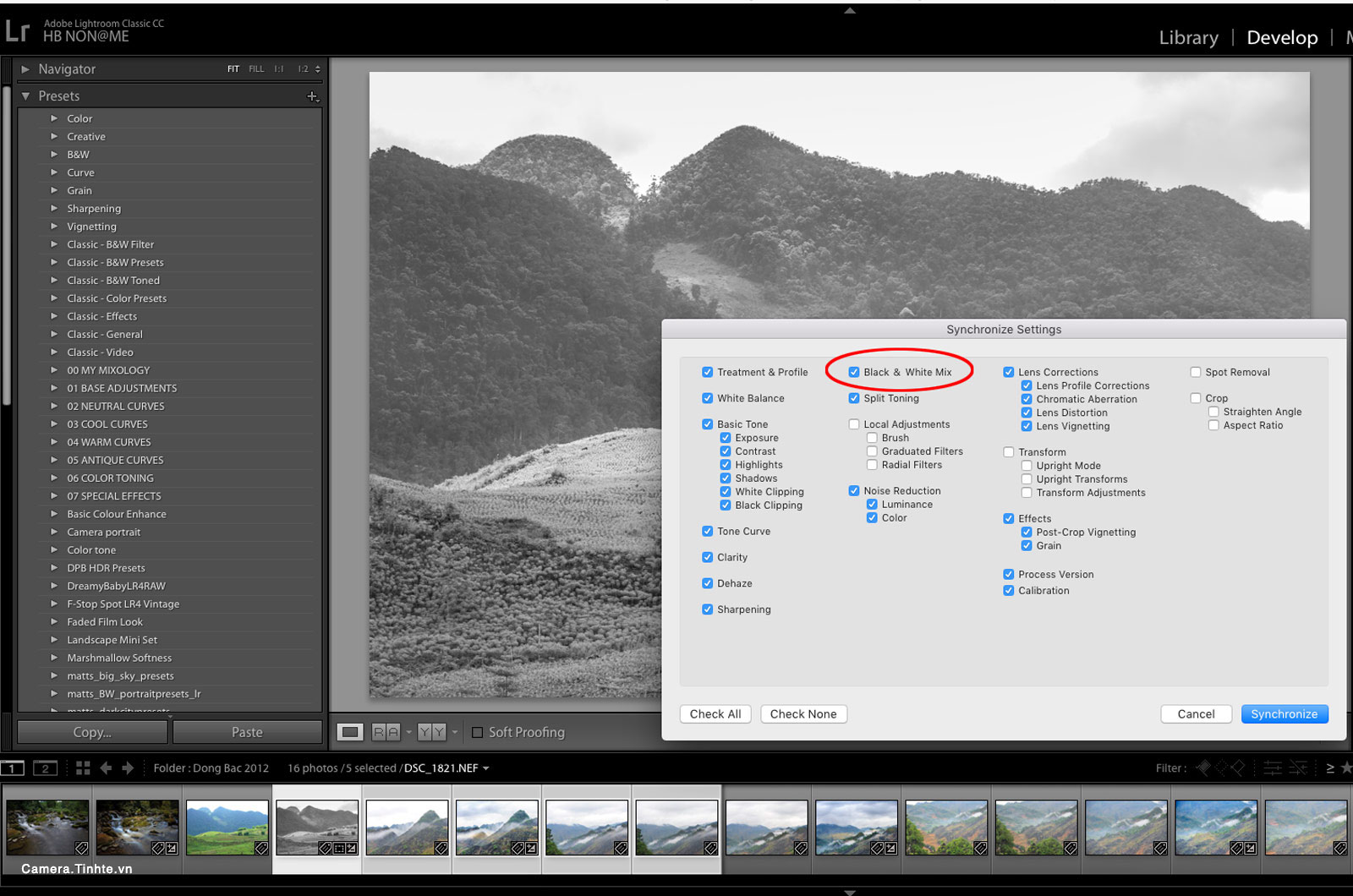Switch to the Library module
Image resolution: width=1353 pixels, height=896 pixels.
[1188, 38]
